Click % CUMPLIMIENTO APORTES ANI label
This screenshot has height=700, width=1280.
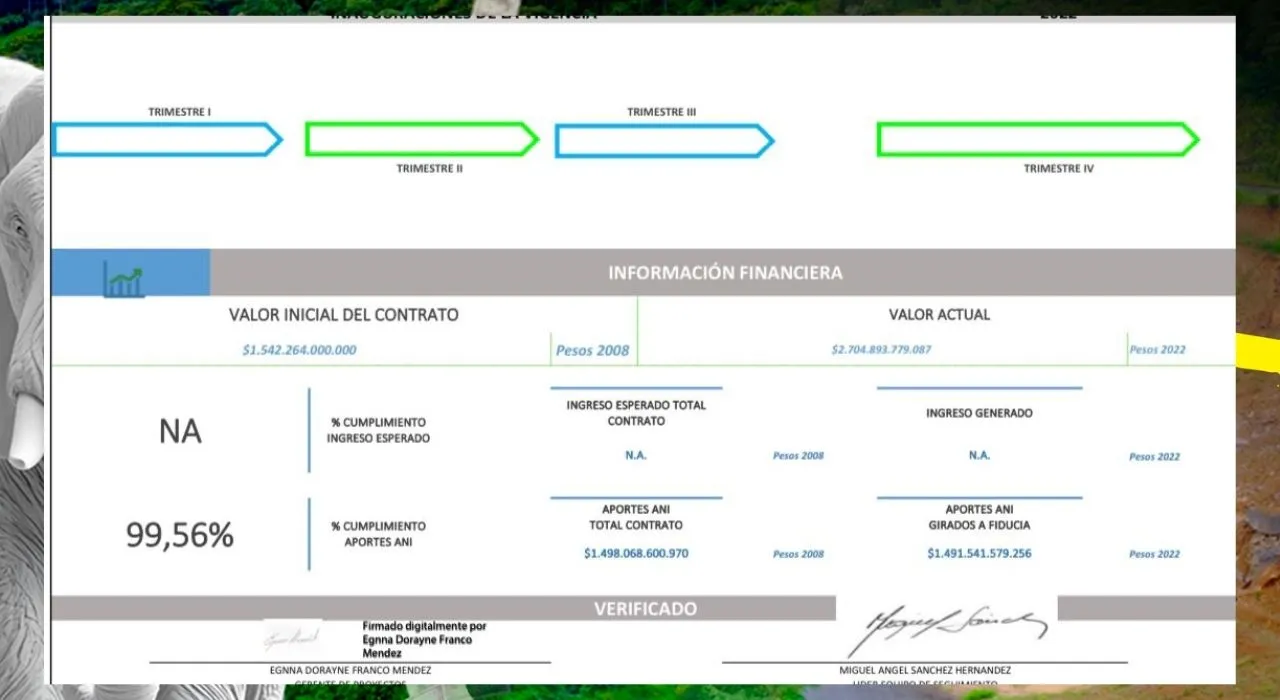click(378, 534)
